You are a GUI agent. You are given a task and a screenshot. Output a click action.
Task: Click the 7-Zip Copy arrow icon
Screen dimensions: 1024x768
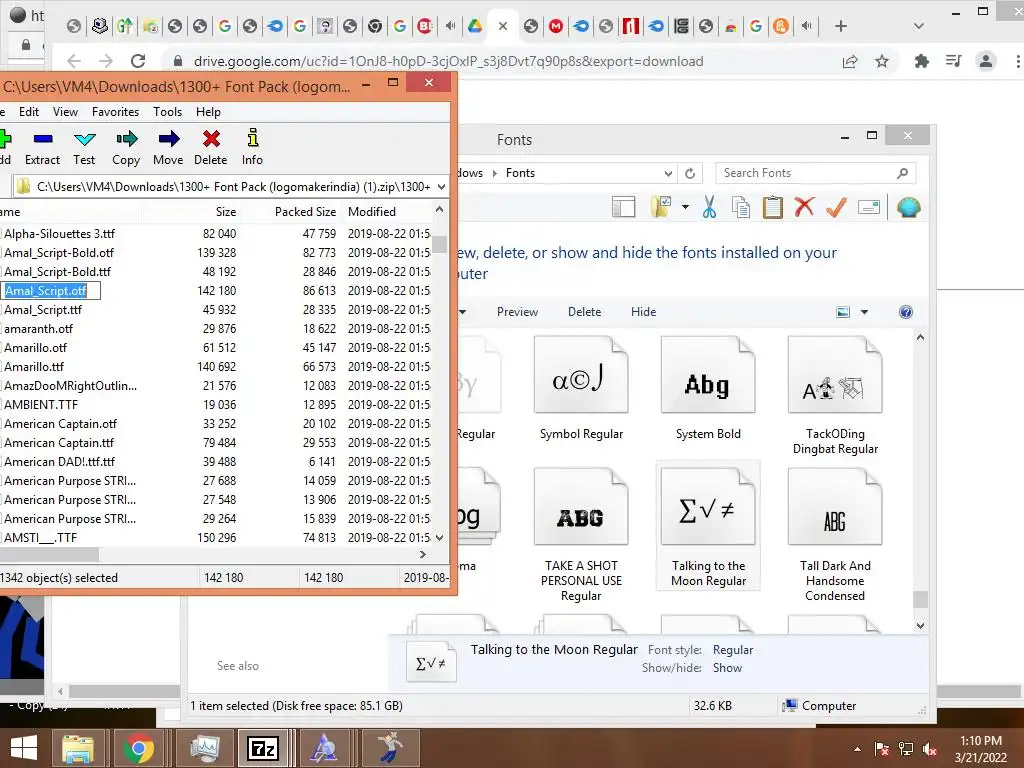127,138
